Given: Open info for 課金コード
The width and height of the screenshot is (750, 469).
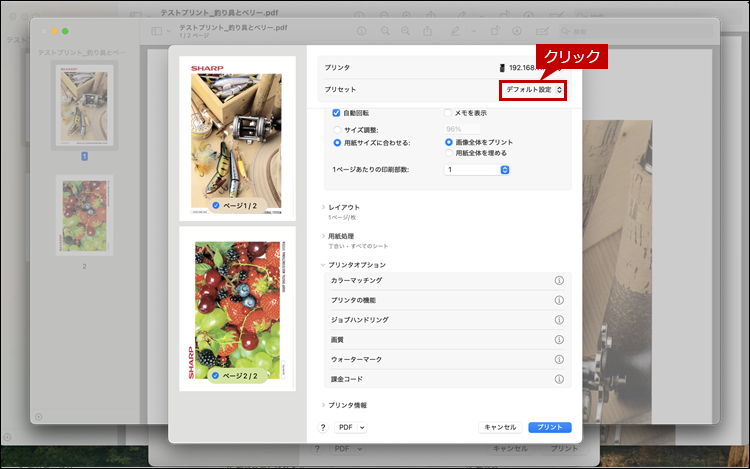Looking at the screenshot, I should pos(559,379).
